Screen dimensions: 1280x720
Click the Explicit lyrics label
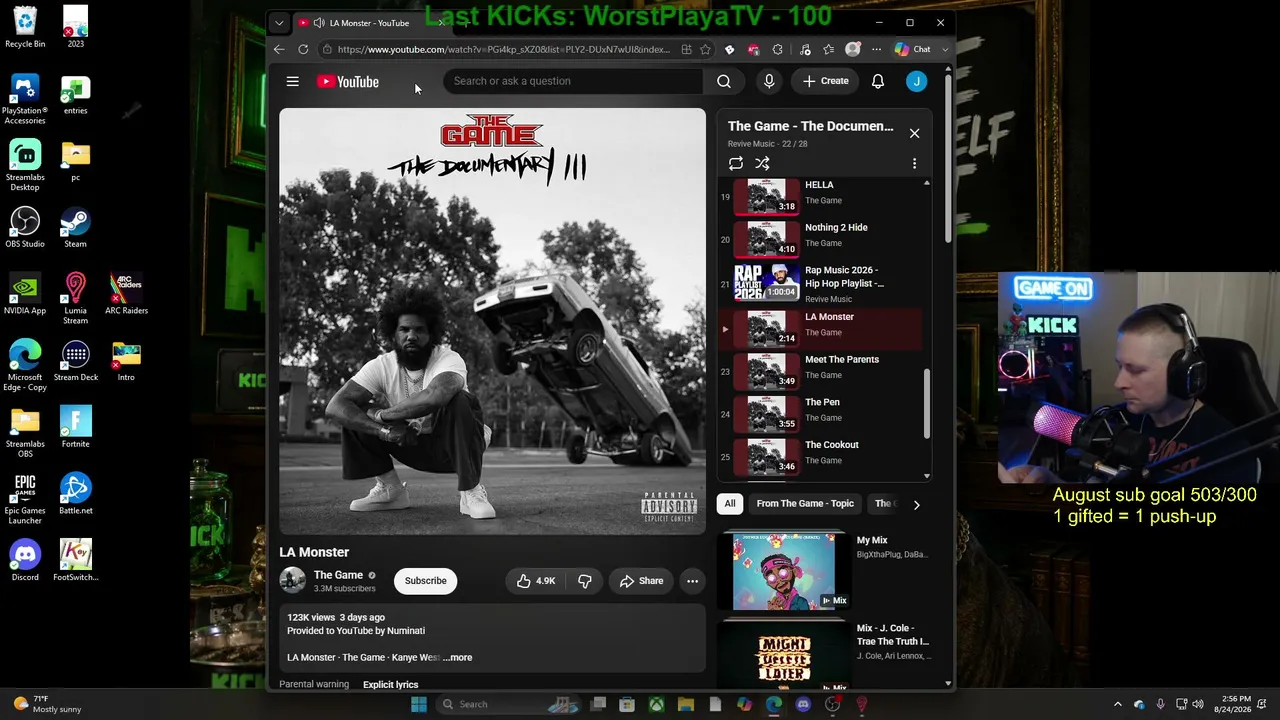point(391,685)
